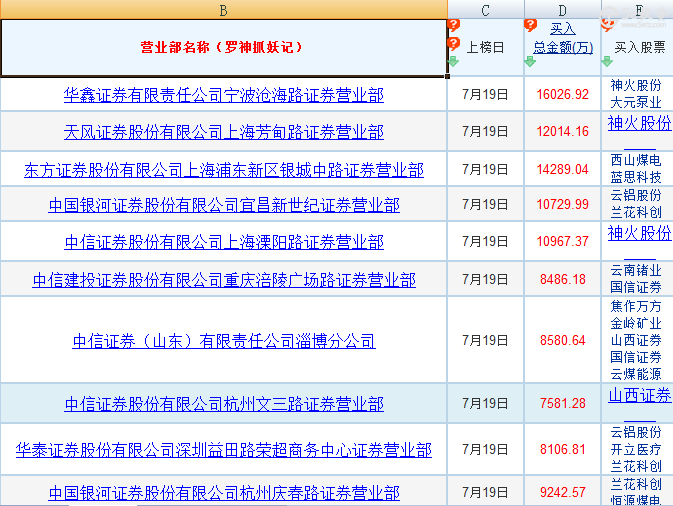The image size is (673, 506).
Task: Open the 中国银河证券股份有限公司宜昌新世纪证券营业部 link
Action: click(224, 205)
